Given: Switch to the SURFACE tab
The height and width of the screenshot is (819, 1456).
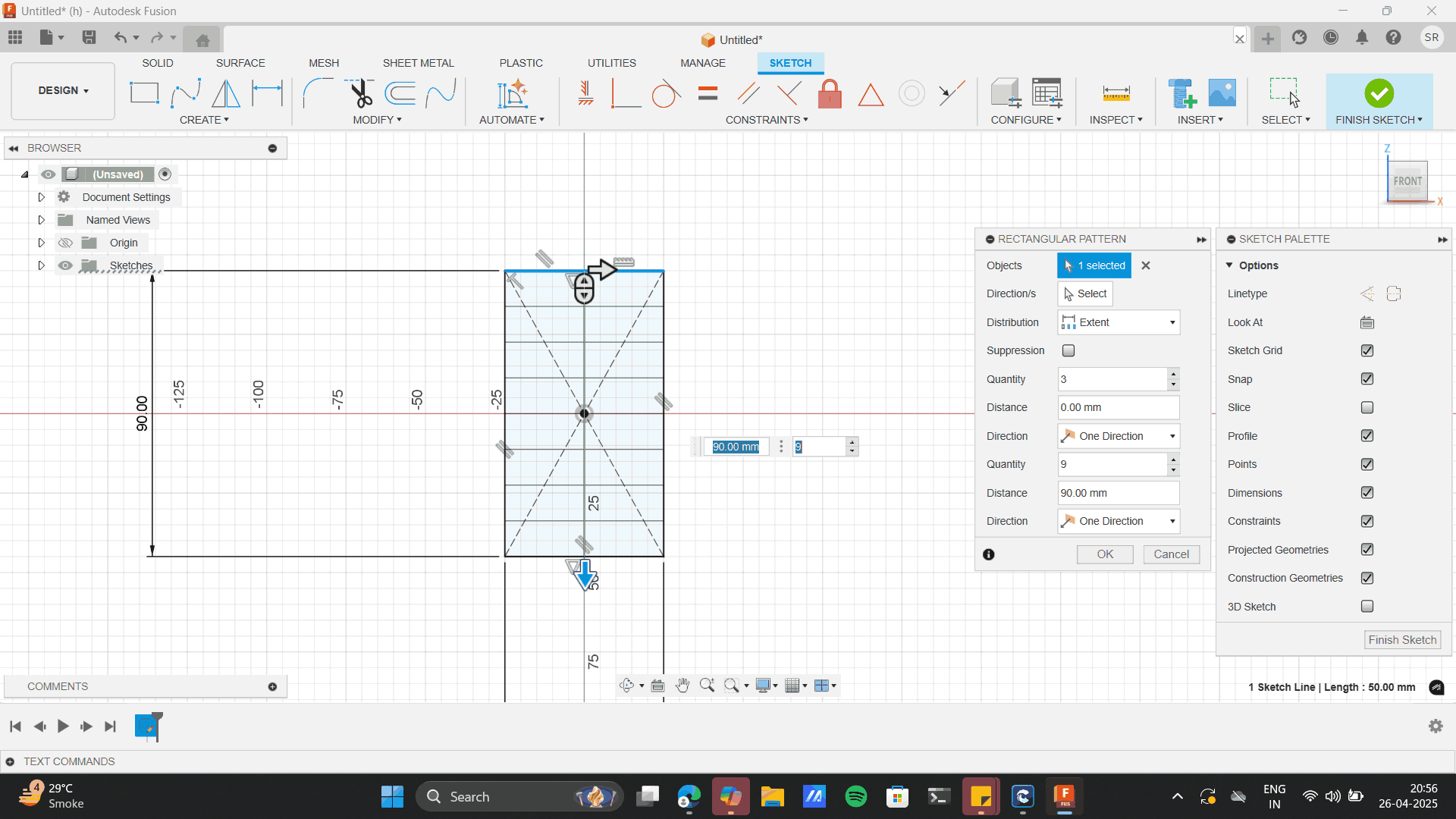Looking at the screenshot, I should (x=240, y=63).
